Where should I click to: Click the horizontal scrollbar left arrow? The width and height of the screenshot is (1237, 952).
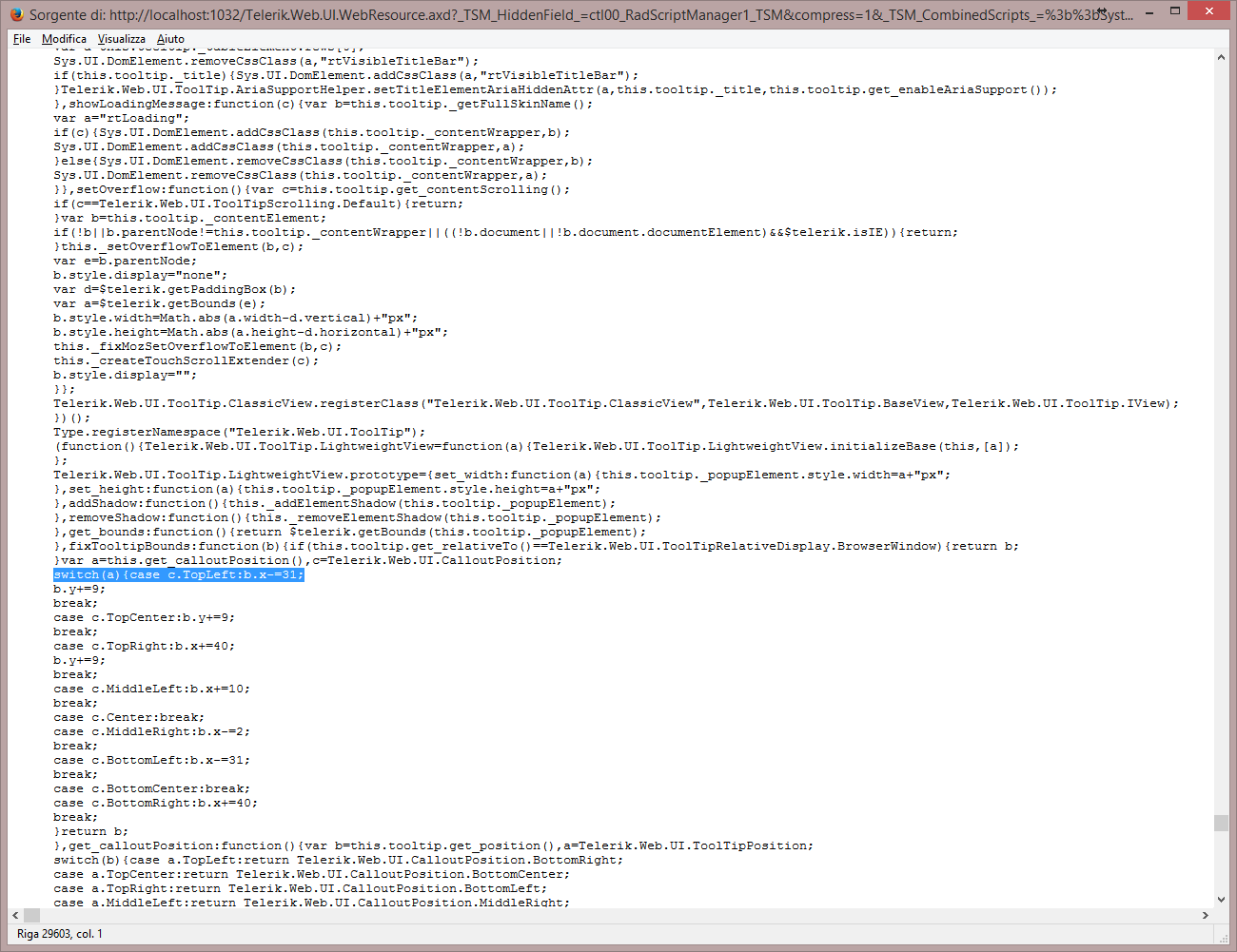click(15, 915)
